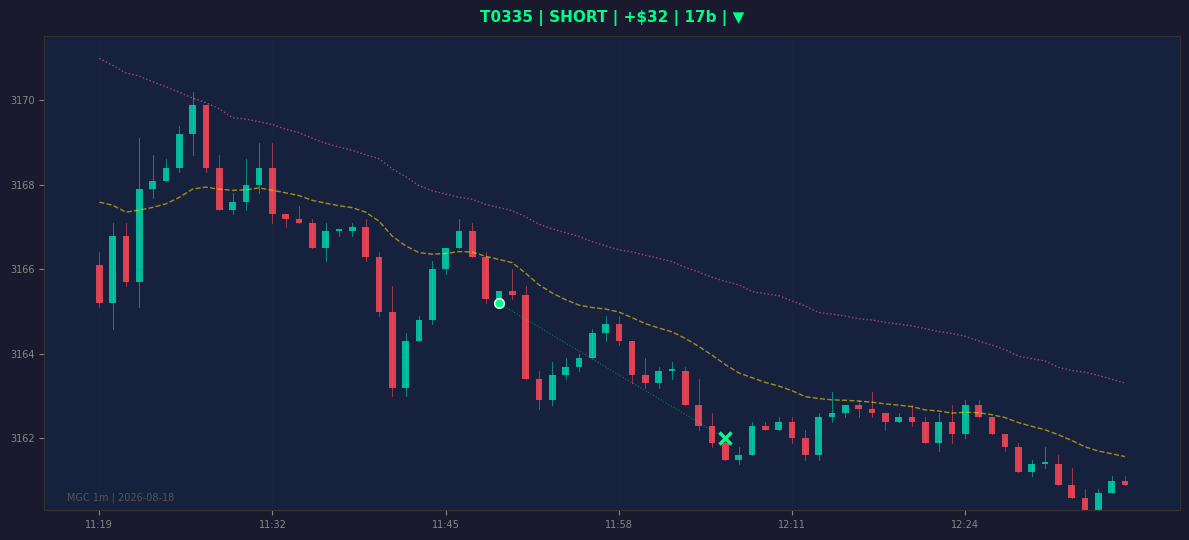Screen dimensions: 1189x540
Task: Click the 12:24 time axis label
Action: click(x=965, y=524)
